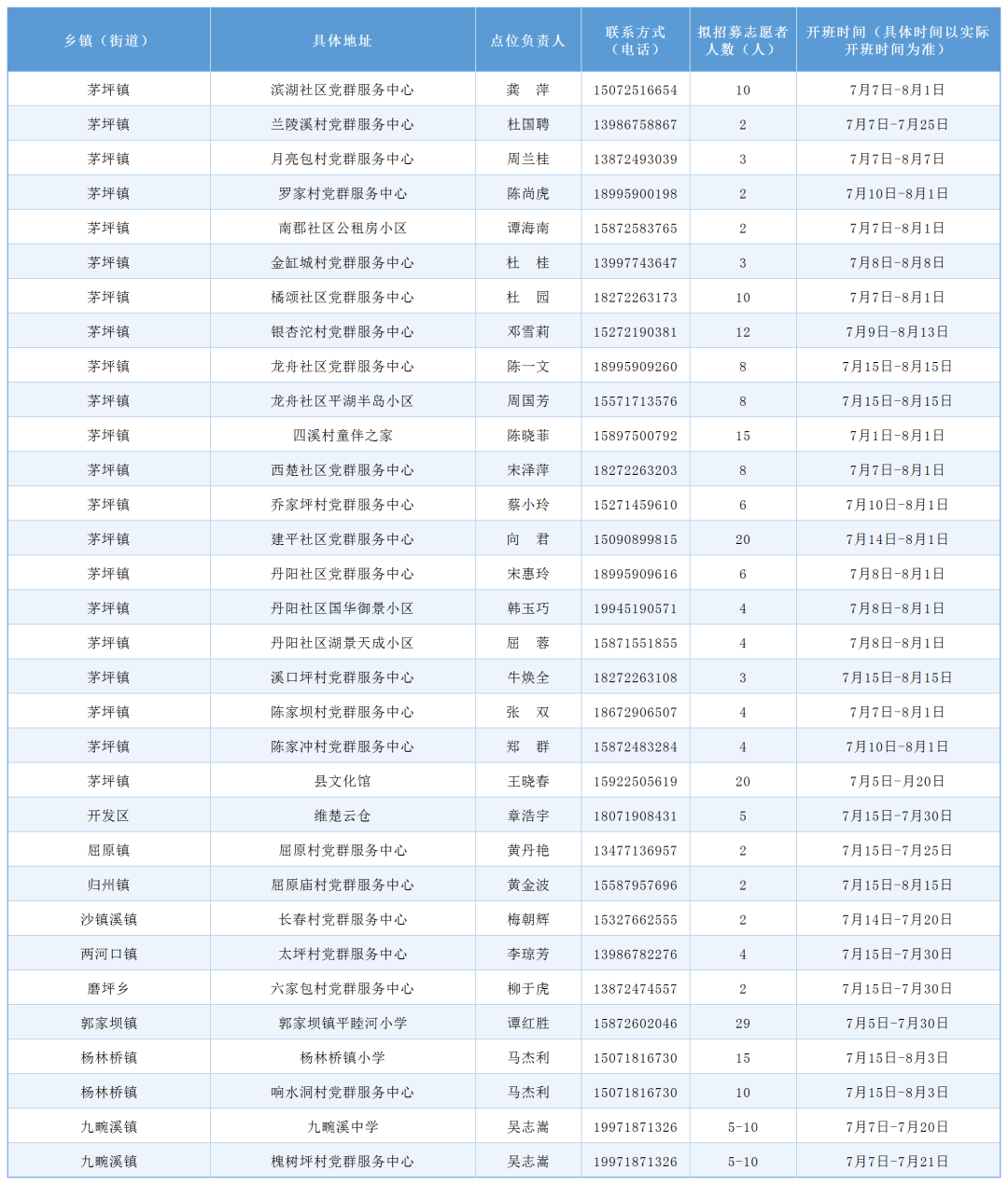
Task: Click the 磨坪乡 township cell
Action: coord(108,988)
